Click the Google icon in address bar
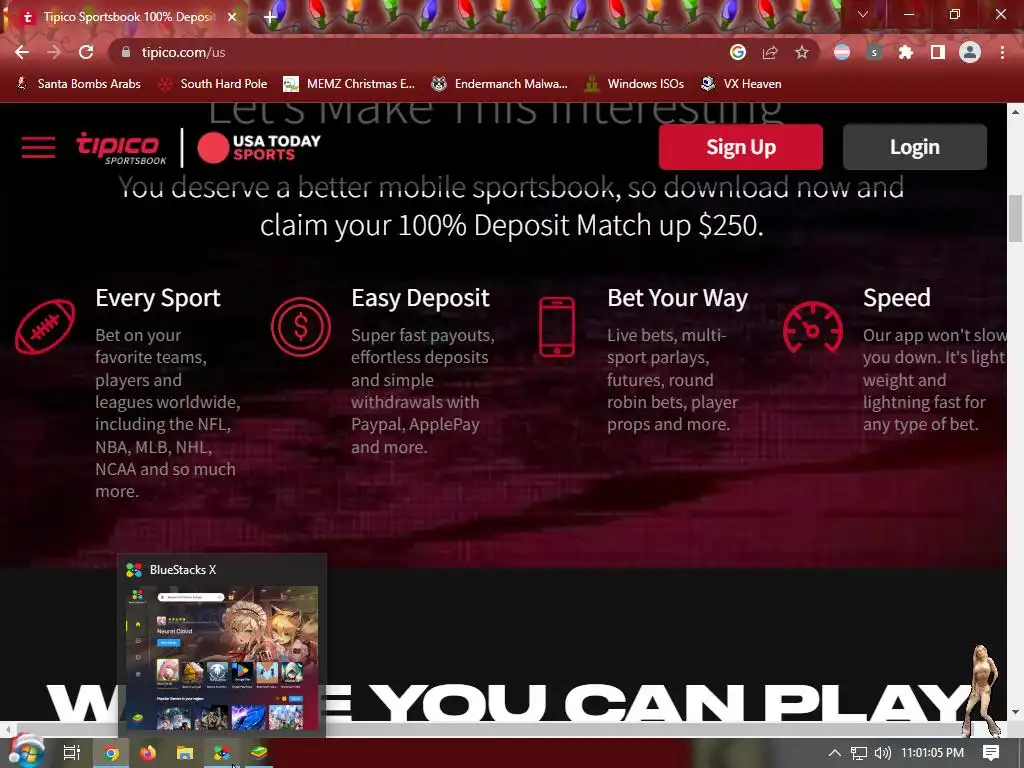The width and height of the screenshot is (1024, 768). [738, 52]
